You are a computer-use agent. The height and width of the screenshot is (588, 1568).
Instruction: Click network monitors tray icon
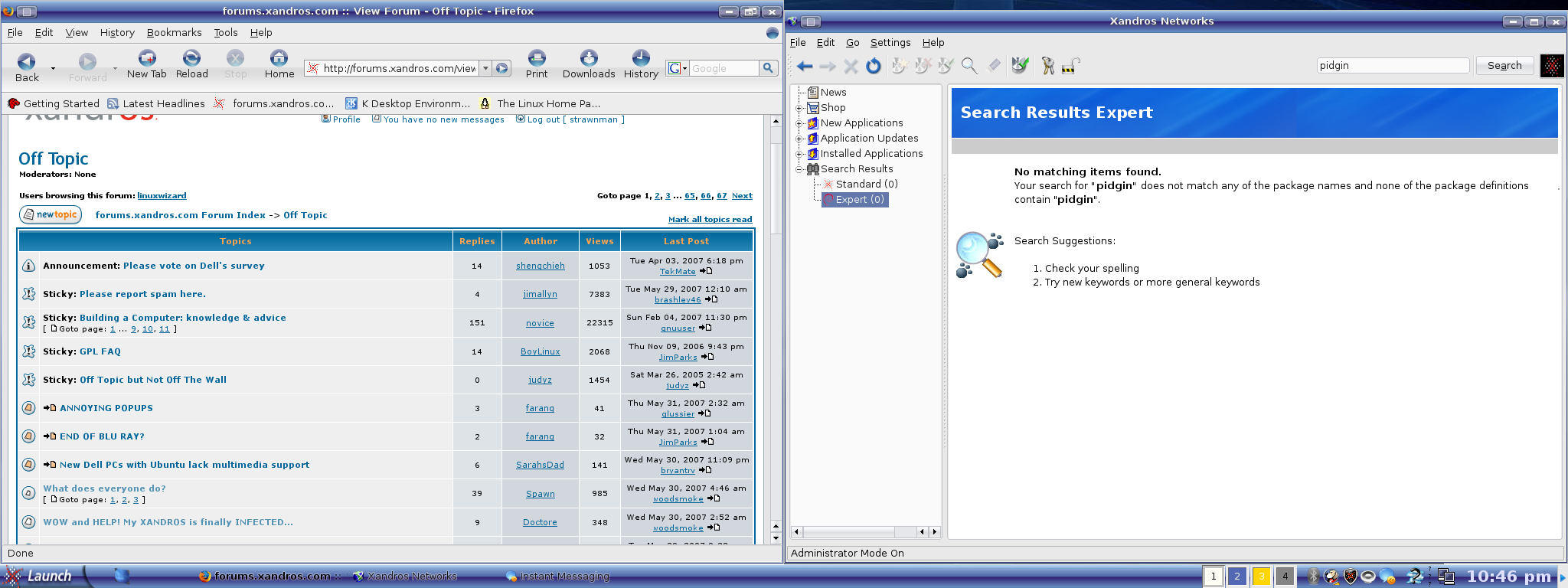click(1446, 577)
